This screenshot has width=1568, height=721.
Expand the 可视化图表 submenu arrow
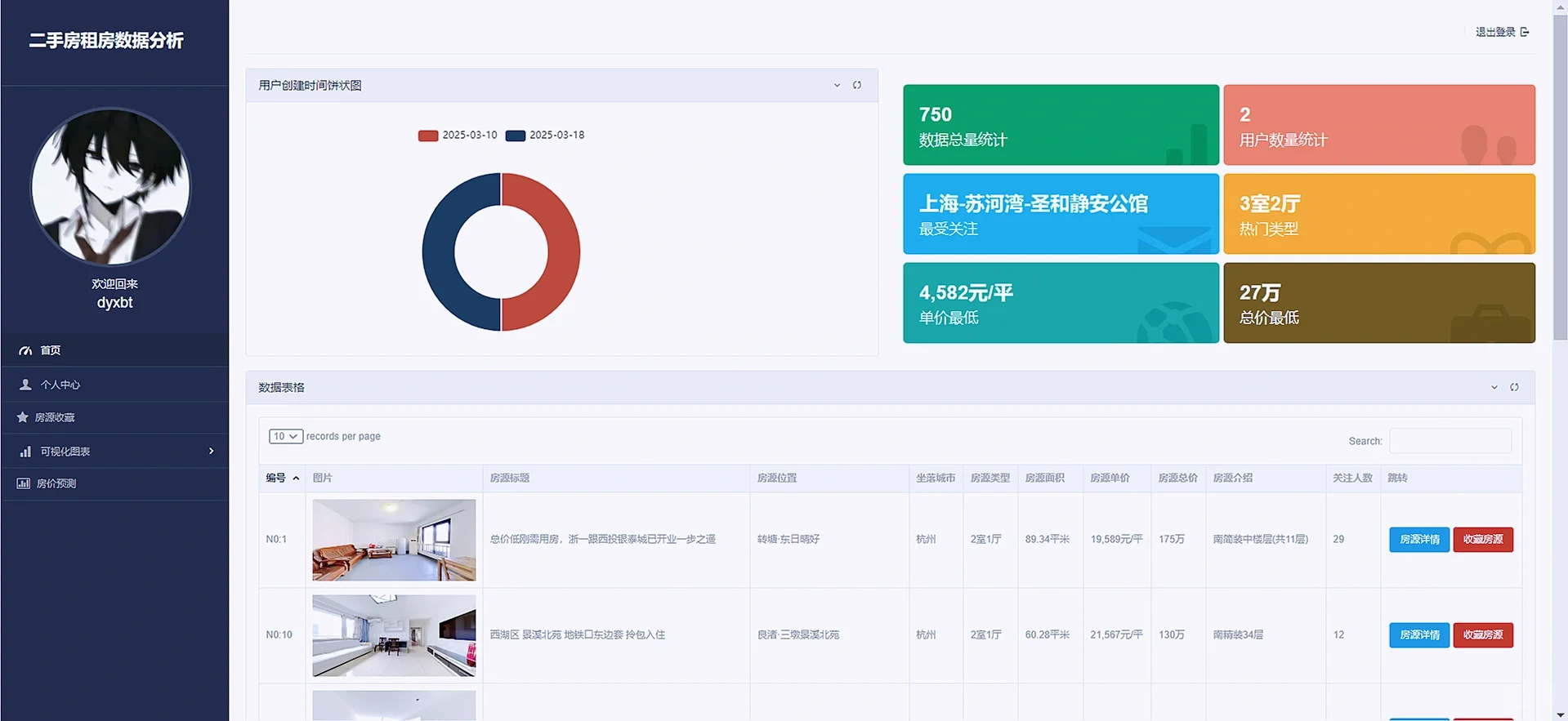tap(212, 451)
